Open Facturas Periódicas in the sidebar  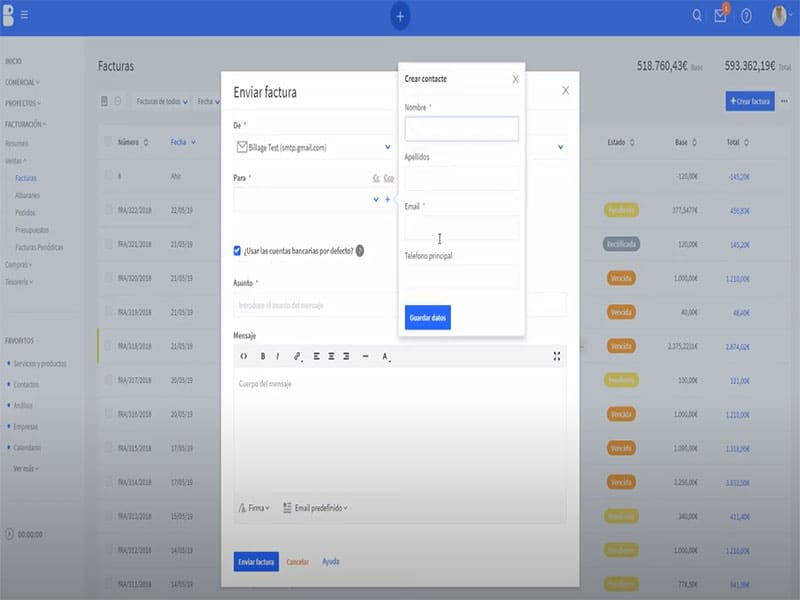pyautogui.click(x=39, y=247)
